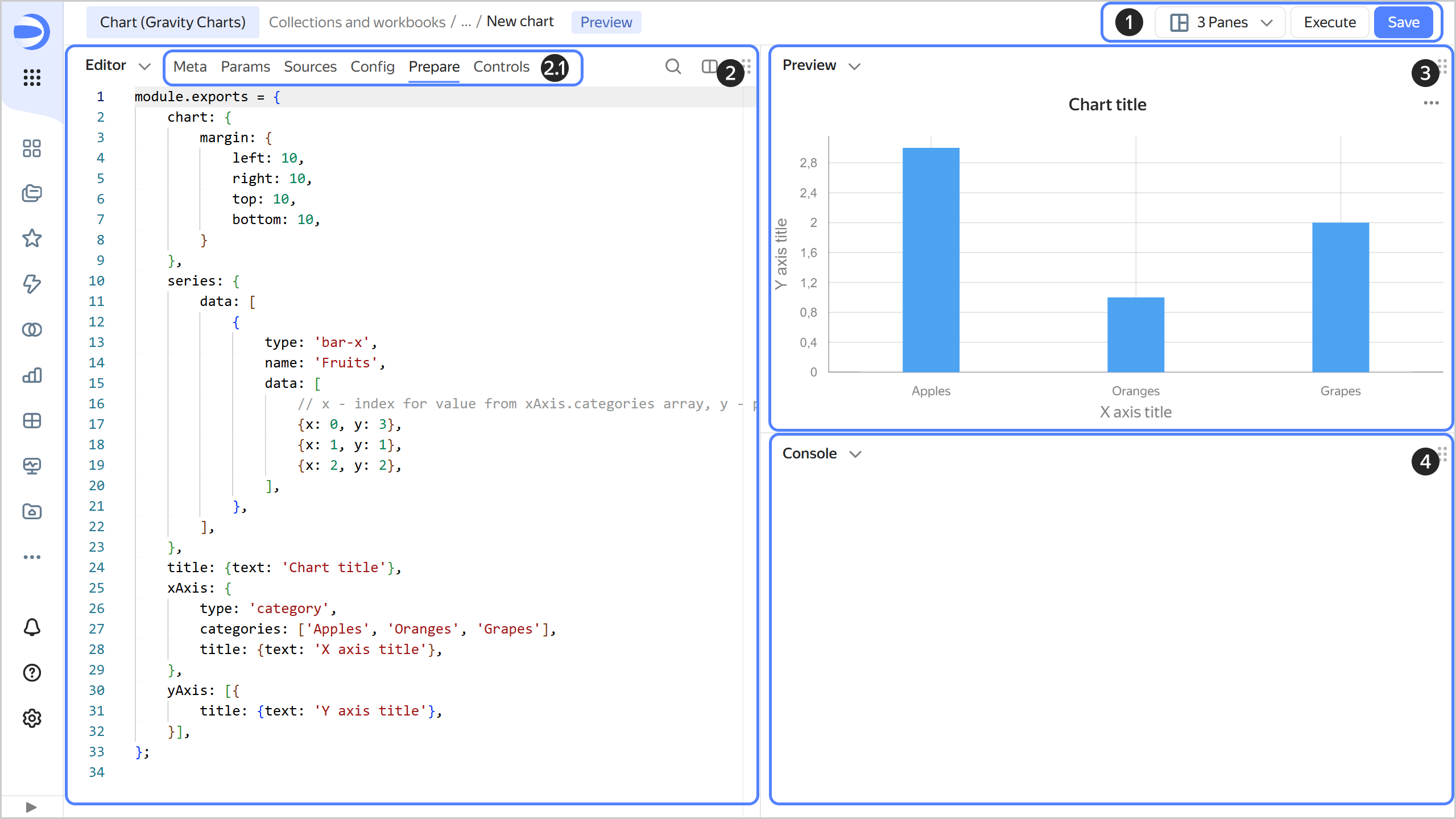Toggle the split view icon in editor

[709, 67]
